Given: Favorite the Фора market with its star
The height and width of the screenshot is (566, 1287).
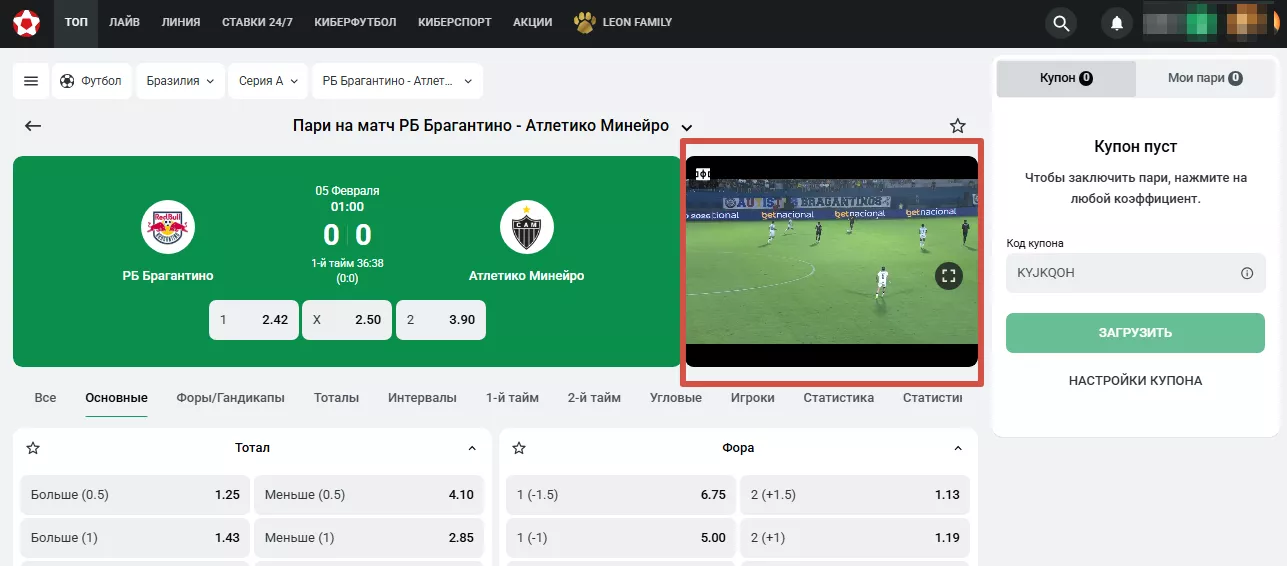Looking at the screenshot, I should click(x=519, y=448).
